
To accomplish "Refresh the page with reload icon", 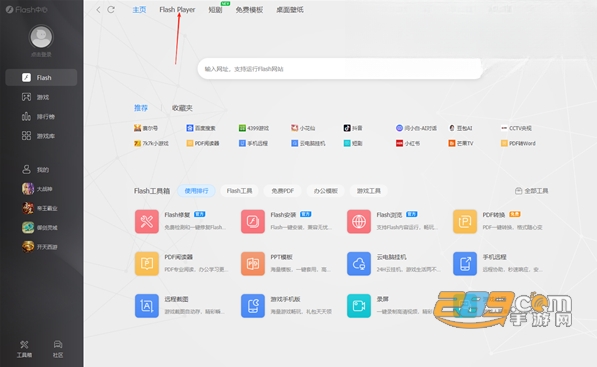I will point(111,10).
